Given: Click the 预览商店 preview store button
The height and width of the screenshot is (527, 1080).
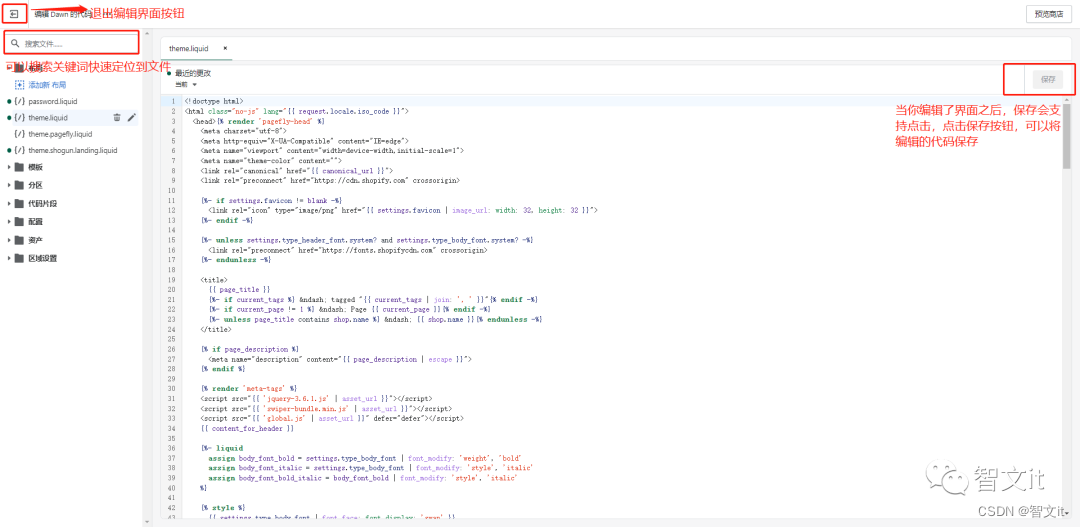Looking at the screenshot, I should [1048, 14].
